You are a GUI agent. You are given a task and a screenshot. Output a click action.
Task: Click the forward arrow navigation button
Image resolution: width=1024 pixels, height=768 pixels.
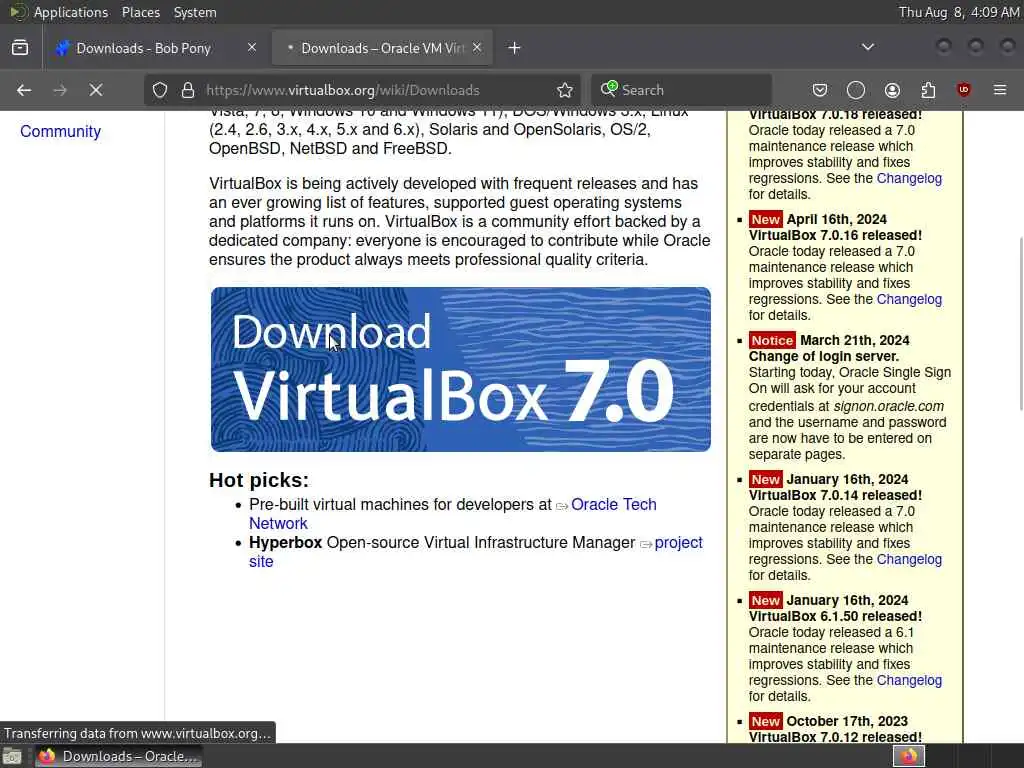pyautogui.click(x=60, y=90)
